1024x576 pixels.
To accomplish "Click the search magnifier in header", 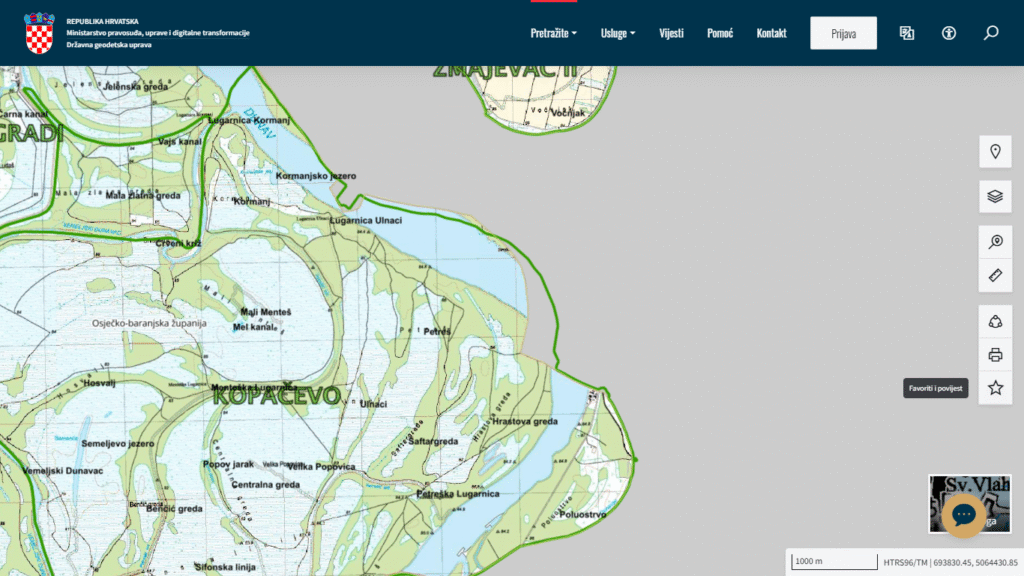I will point(991,33).
